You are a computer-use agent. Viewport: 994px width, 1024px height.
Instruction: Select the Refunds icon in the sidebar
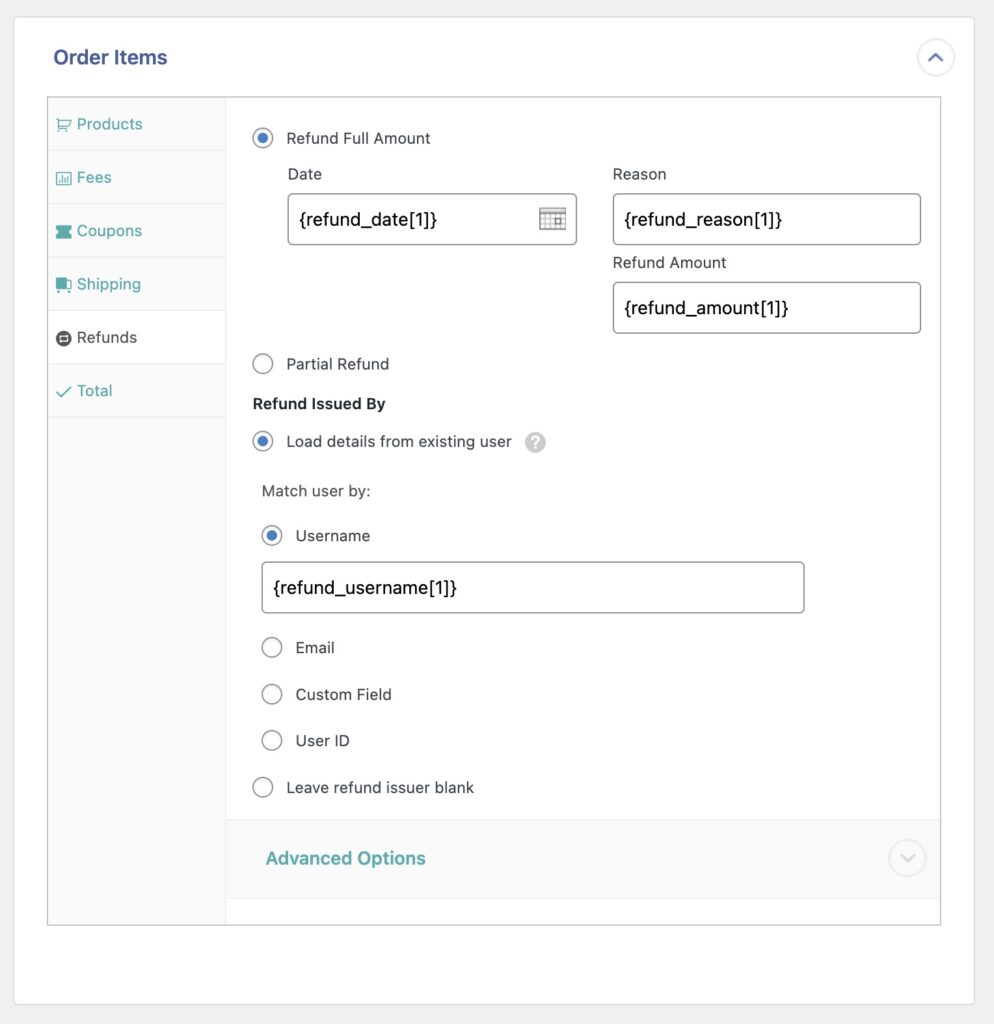tap(65, 337)
